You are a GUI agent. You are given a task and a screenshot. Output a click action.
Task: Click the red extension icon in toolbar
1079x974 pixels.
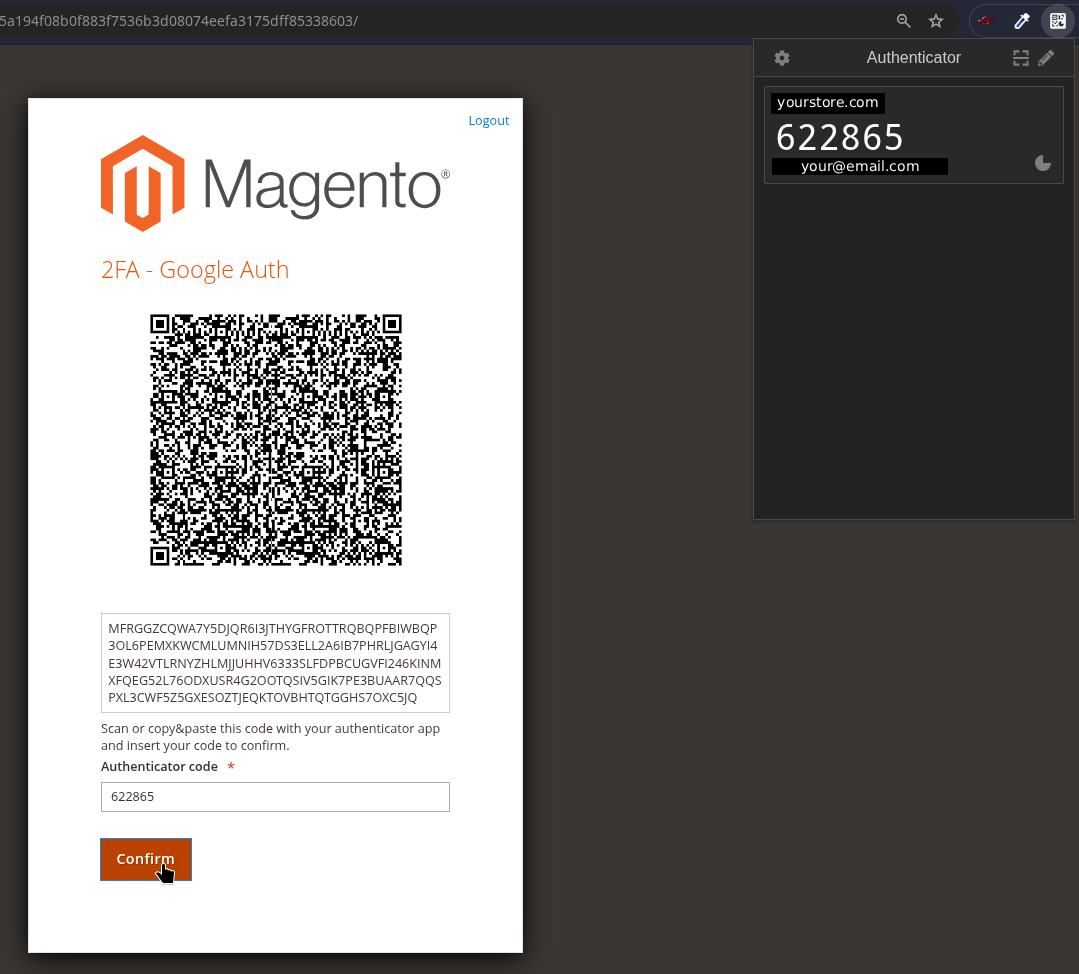[x=986, y=21]
